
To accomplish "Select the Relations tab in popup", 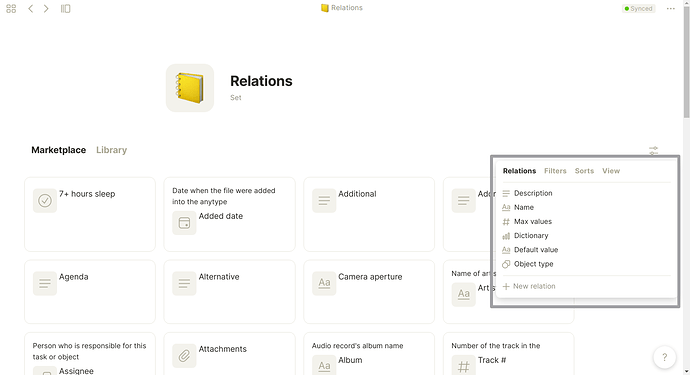I will [x=519, y=171].
